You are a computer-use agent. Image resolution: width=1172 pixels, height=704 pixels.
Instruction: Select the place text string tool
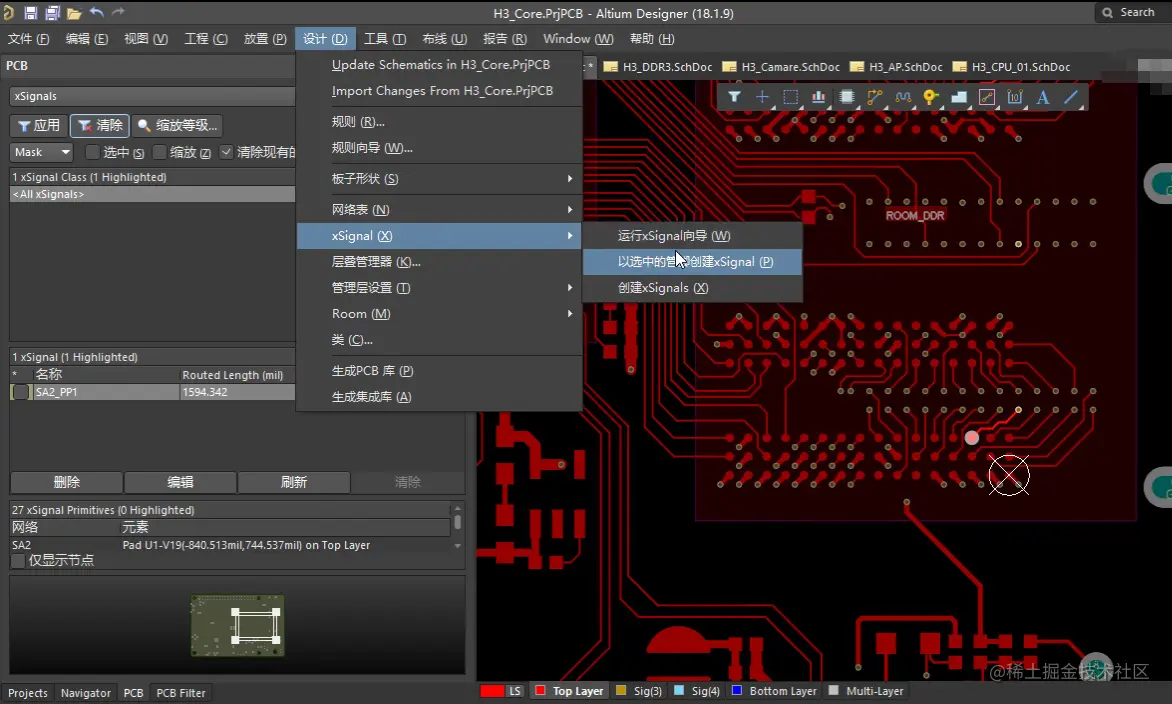(x=1043, y=96)
